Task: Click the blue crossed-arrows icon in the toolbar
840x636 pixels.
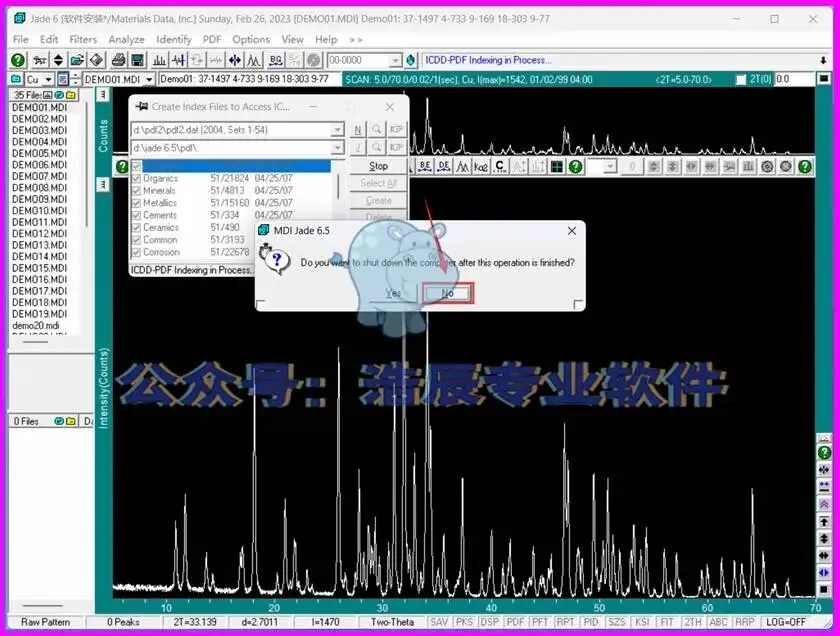Action: click(x=235, y=60)
